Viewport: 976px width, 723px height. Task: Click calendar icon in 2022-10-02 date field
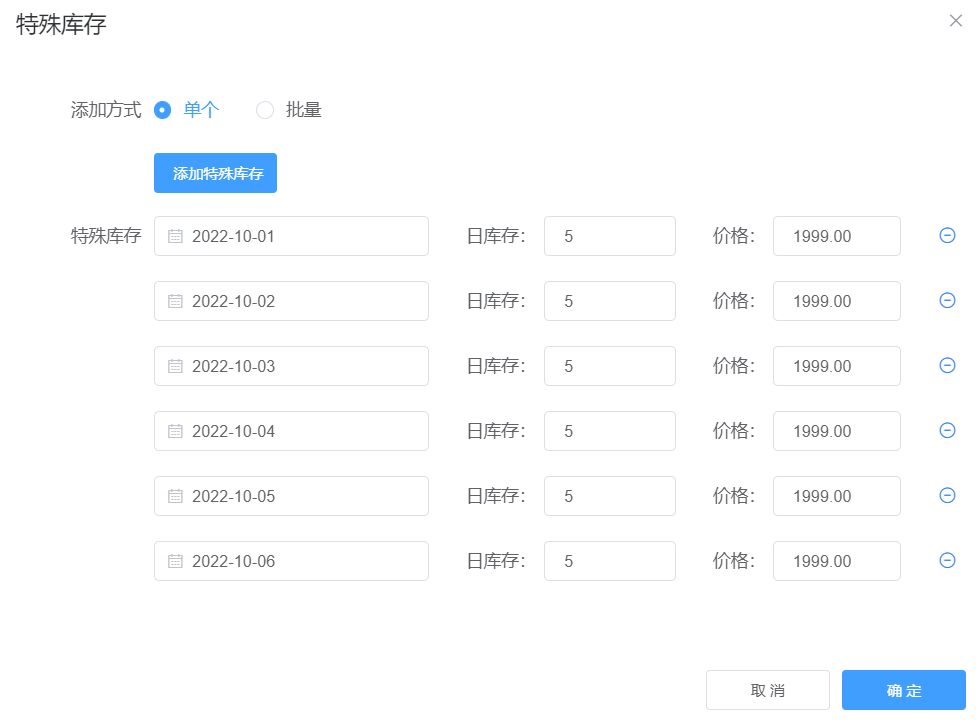pyautogui.click(x=176, y=301)
